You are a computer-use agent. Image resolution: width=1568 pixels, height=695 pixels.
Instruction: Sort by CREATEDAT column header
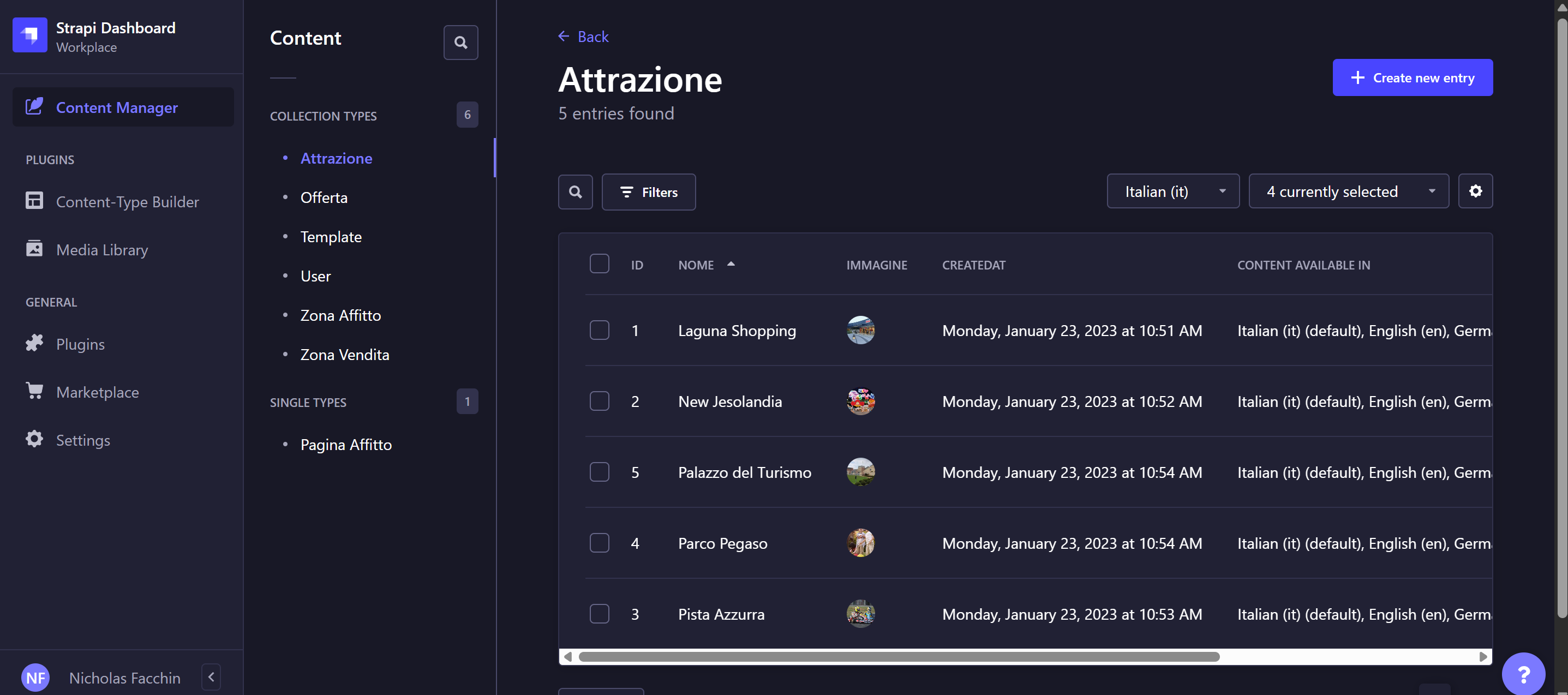click(x=973, y=265)
